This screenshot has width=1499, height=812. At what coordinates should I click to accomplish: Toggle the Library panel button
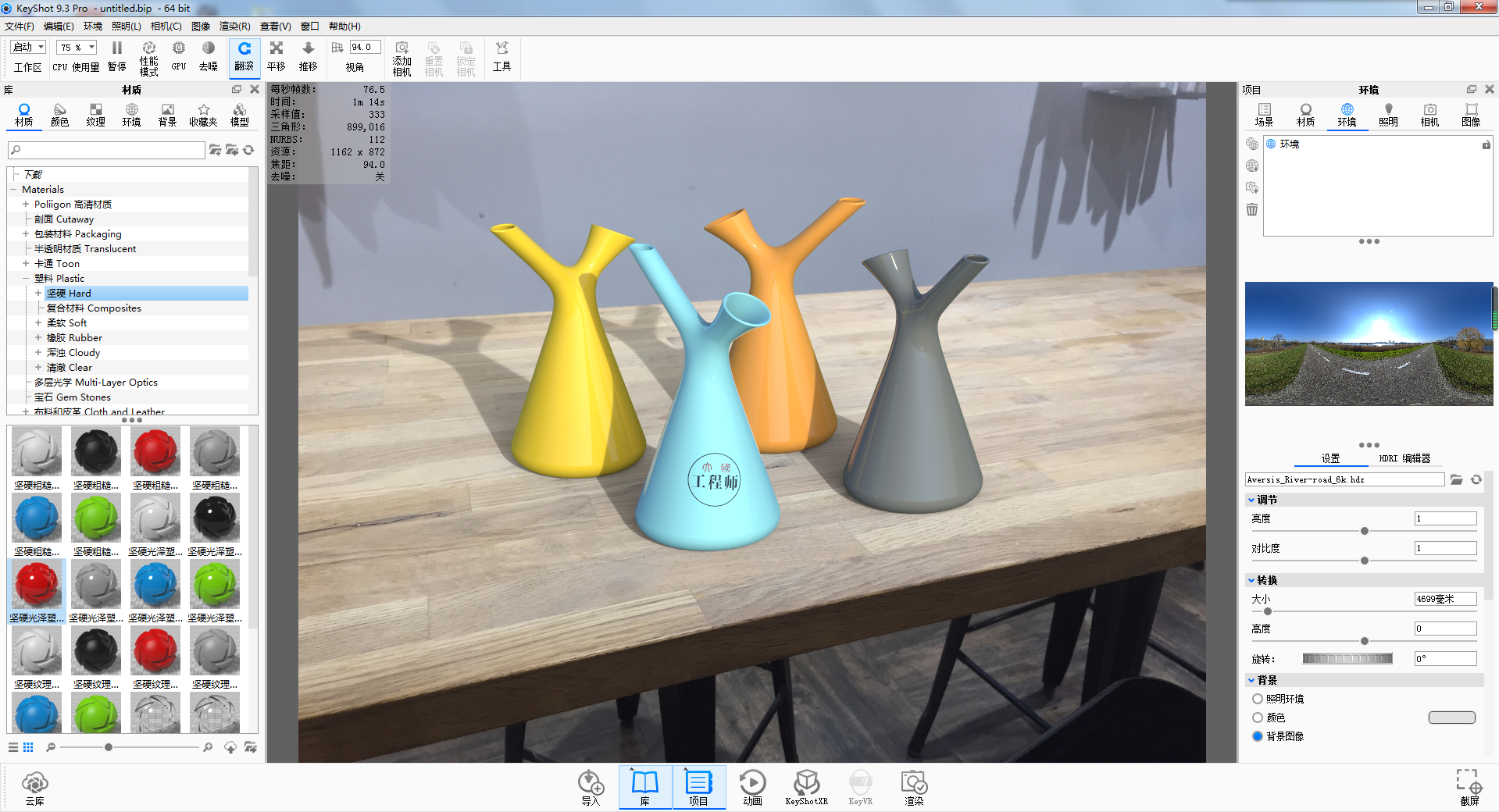[x=645, y=788]
